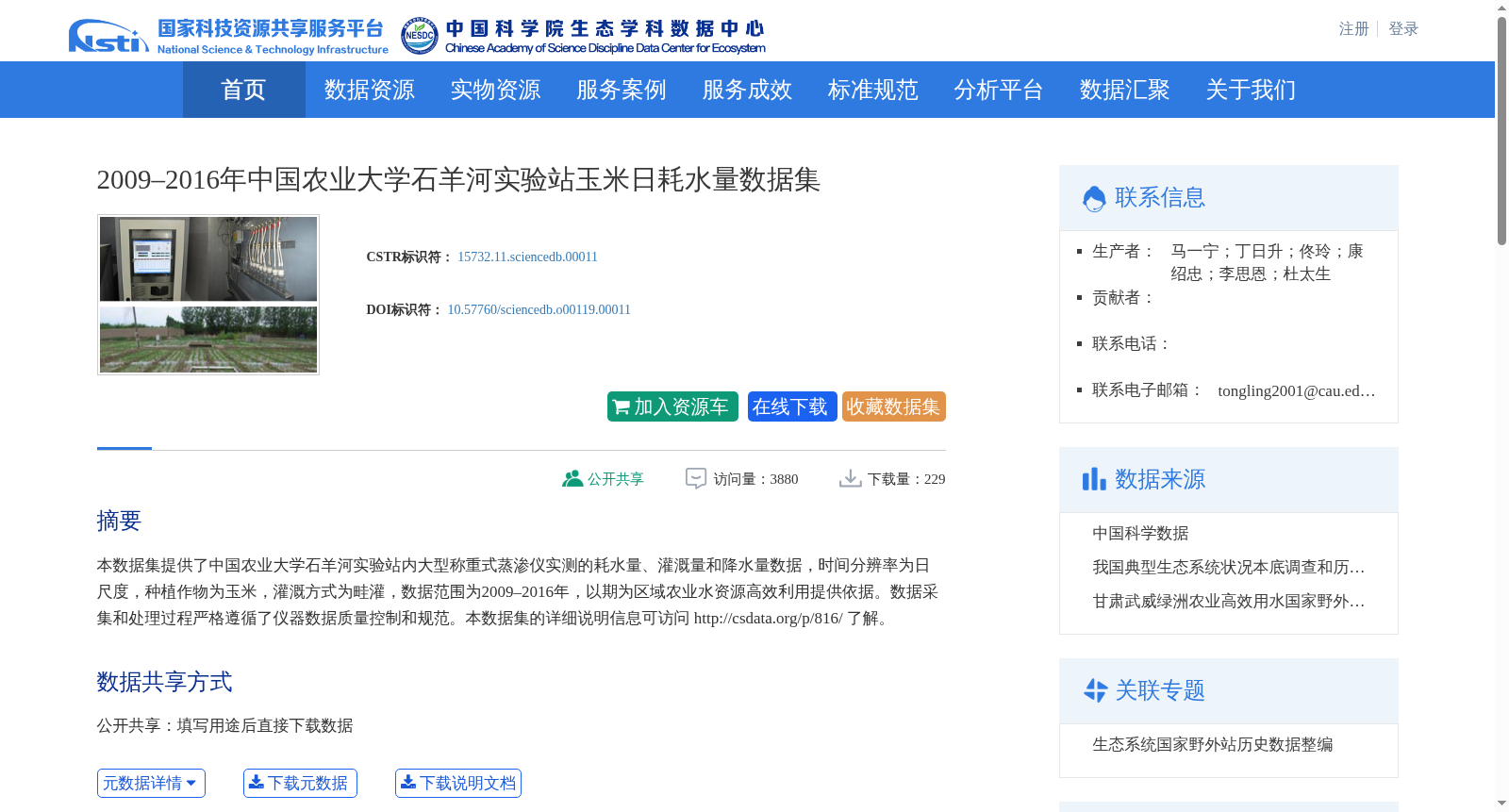Open the 数据资源 menu item
Image resolution: width=1509 pixels, height=812 pixels.
pos(370,90)
